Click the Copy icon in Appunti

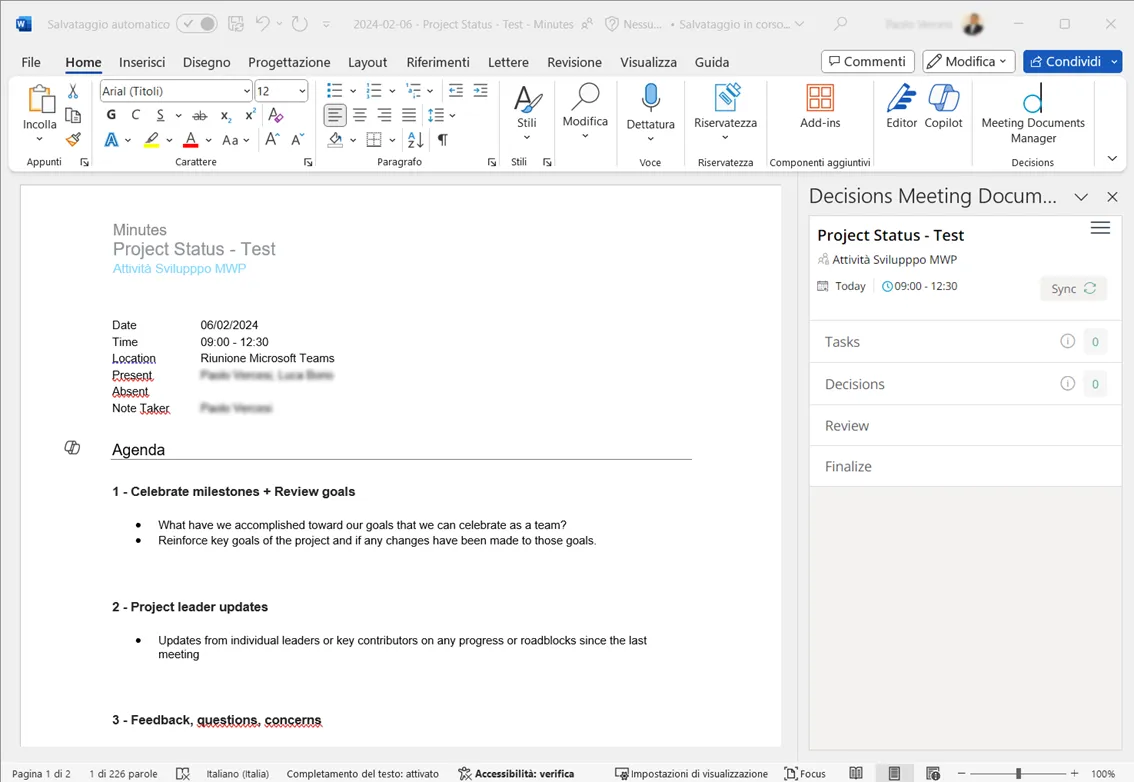tap(72, 115)
